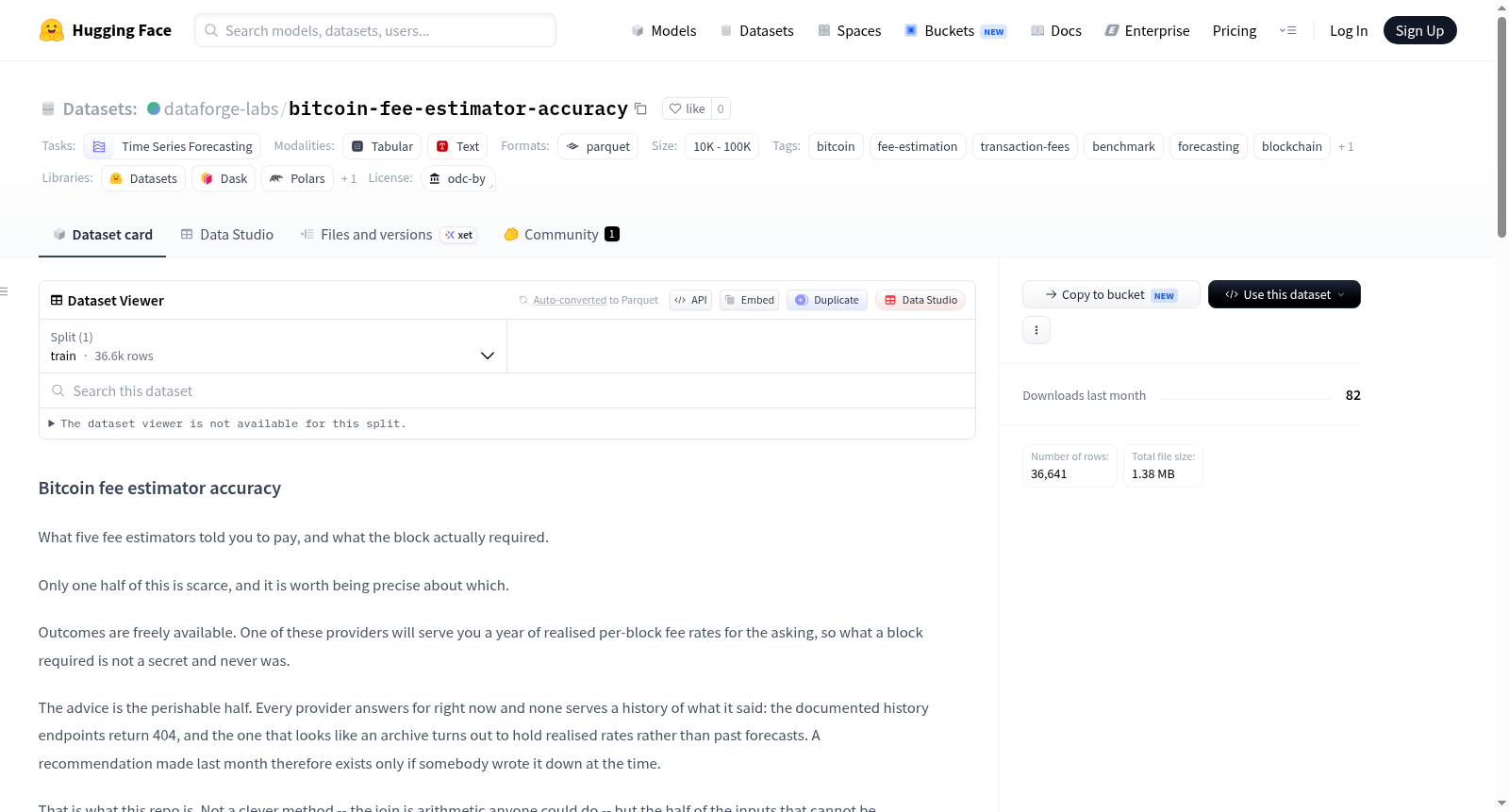Click the Hugging Face logo
The image size is (1509, 812).
click(x=105, y=30)
